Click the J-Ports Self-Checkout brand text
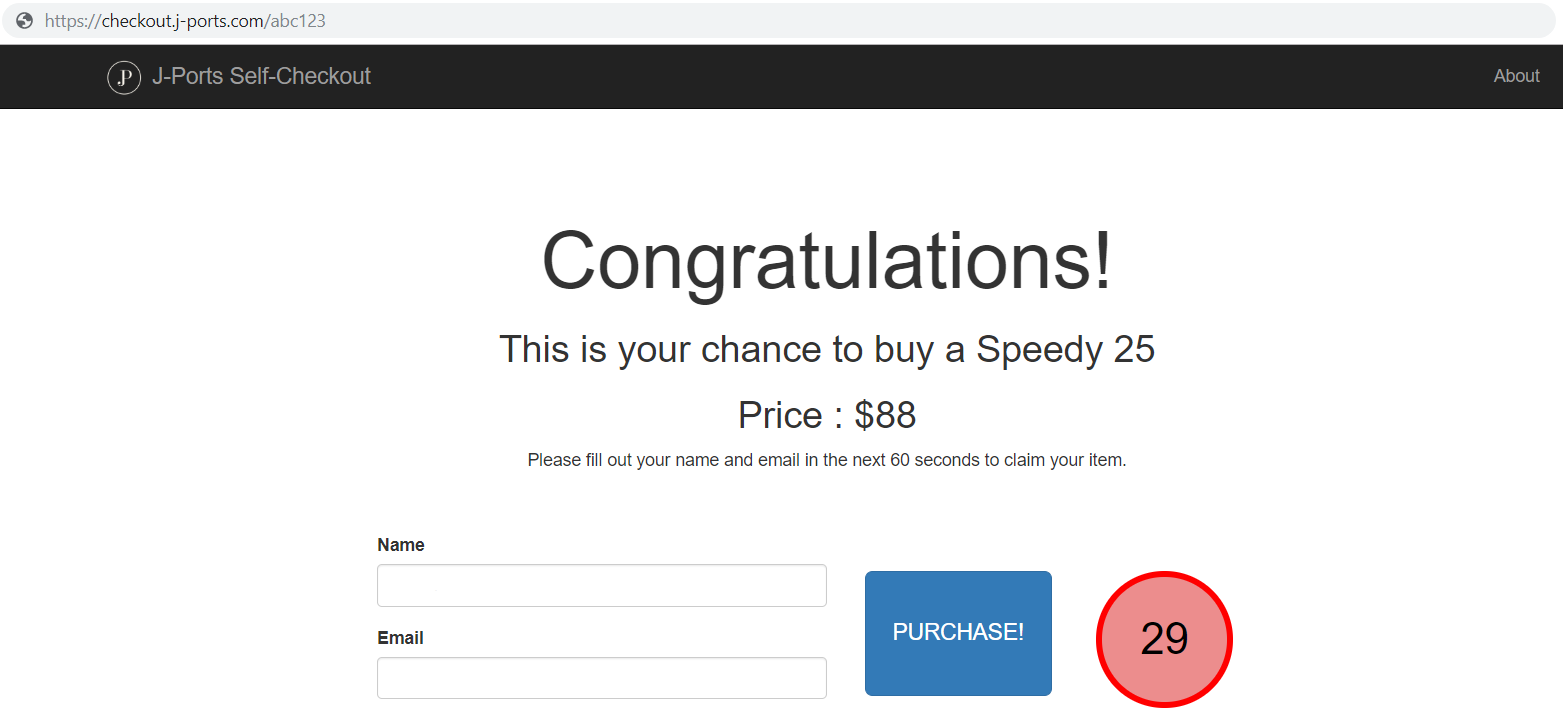This screenshot has width=1563, height=718. click(x=262, y=76)
